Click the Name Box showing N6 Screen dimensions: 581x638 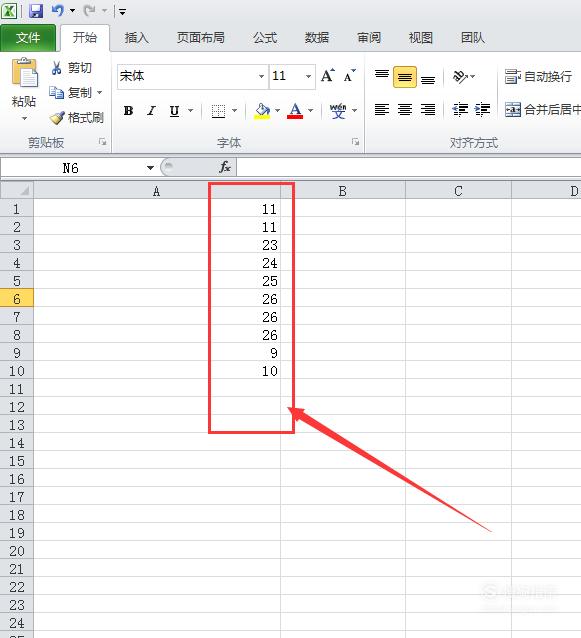pyautogui.click(x=71, y=168)
